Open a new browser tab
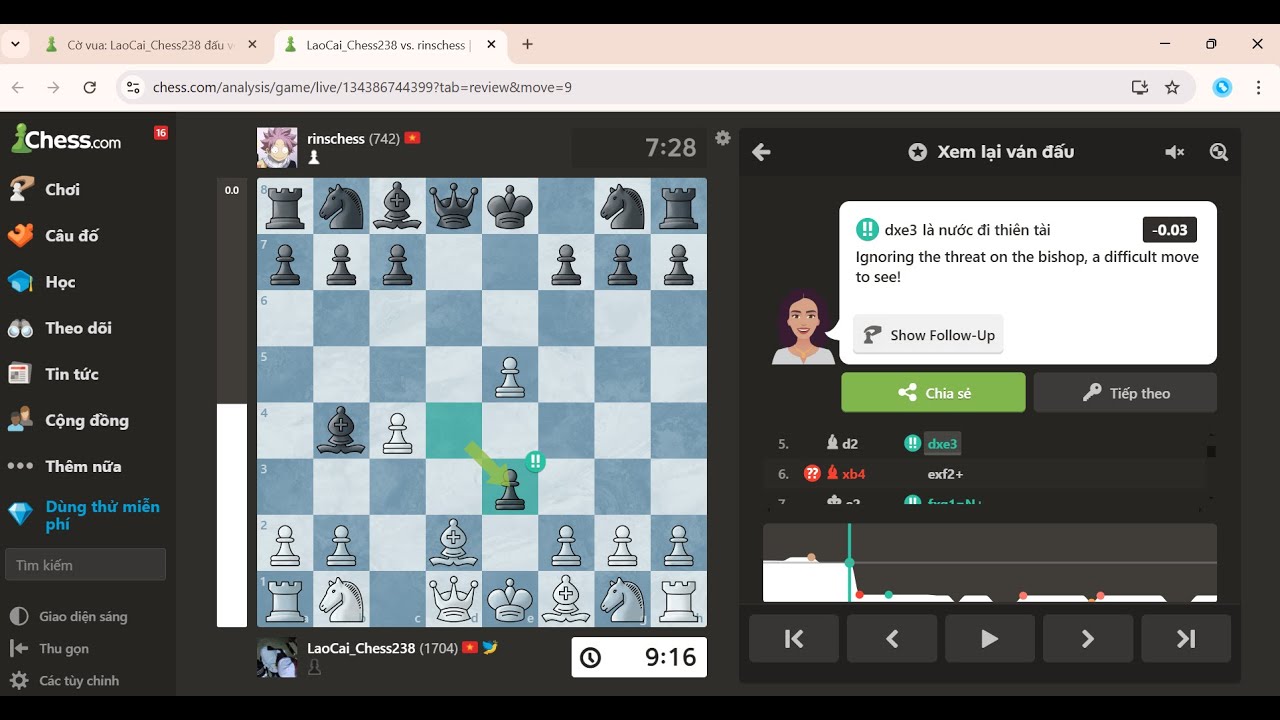 (528, 45)
